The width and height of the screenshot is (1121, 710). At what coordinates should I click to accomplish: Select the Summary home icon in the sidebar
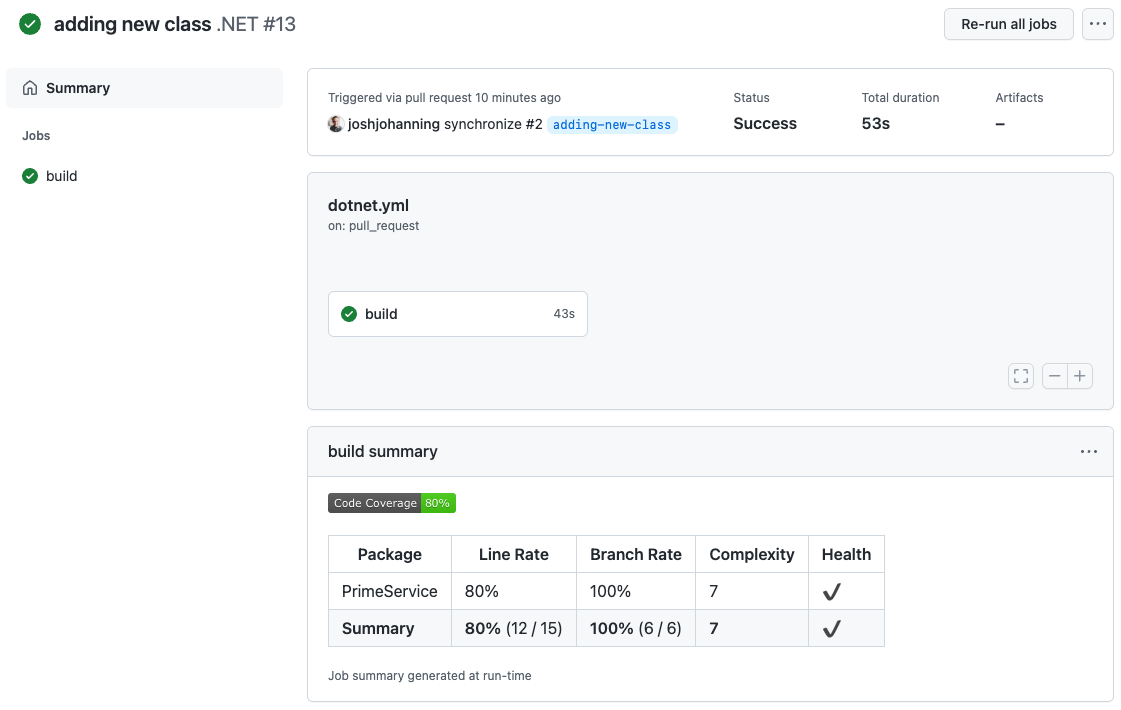point(30,88)
